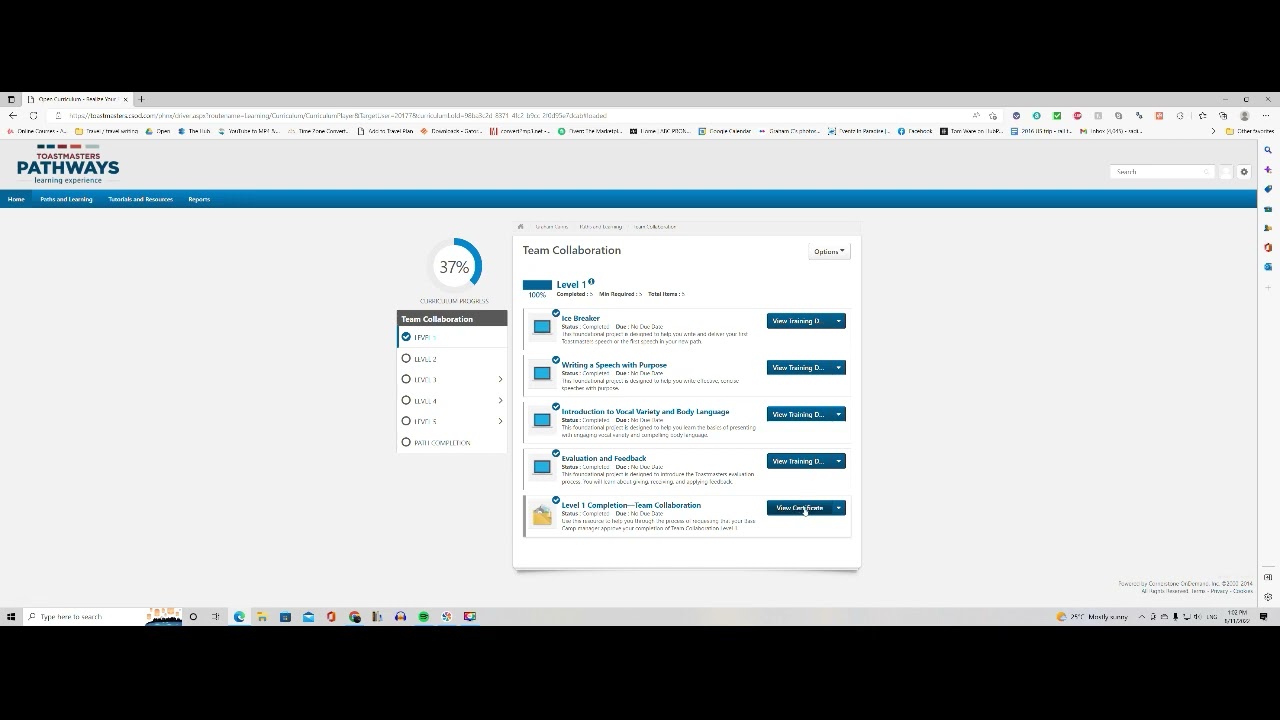Expand Level 4 with its chevron
1280x720 pixels.
click(x=500, y=400)
